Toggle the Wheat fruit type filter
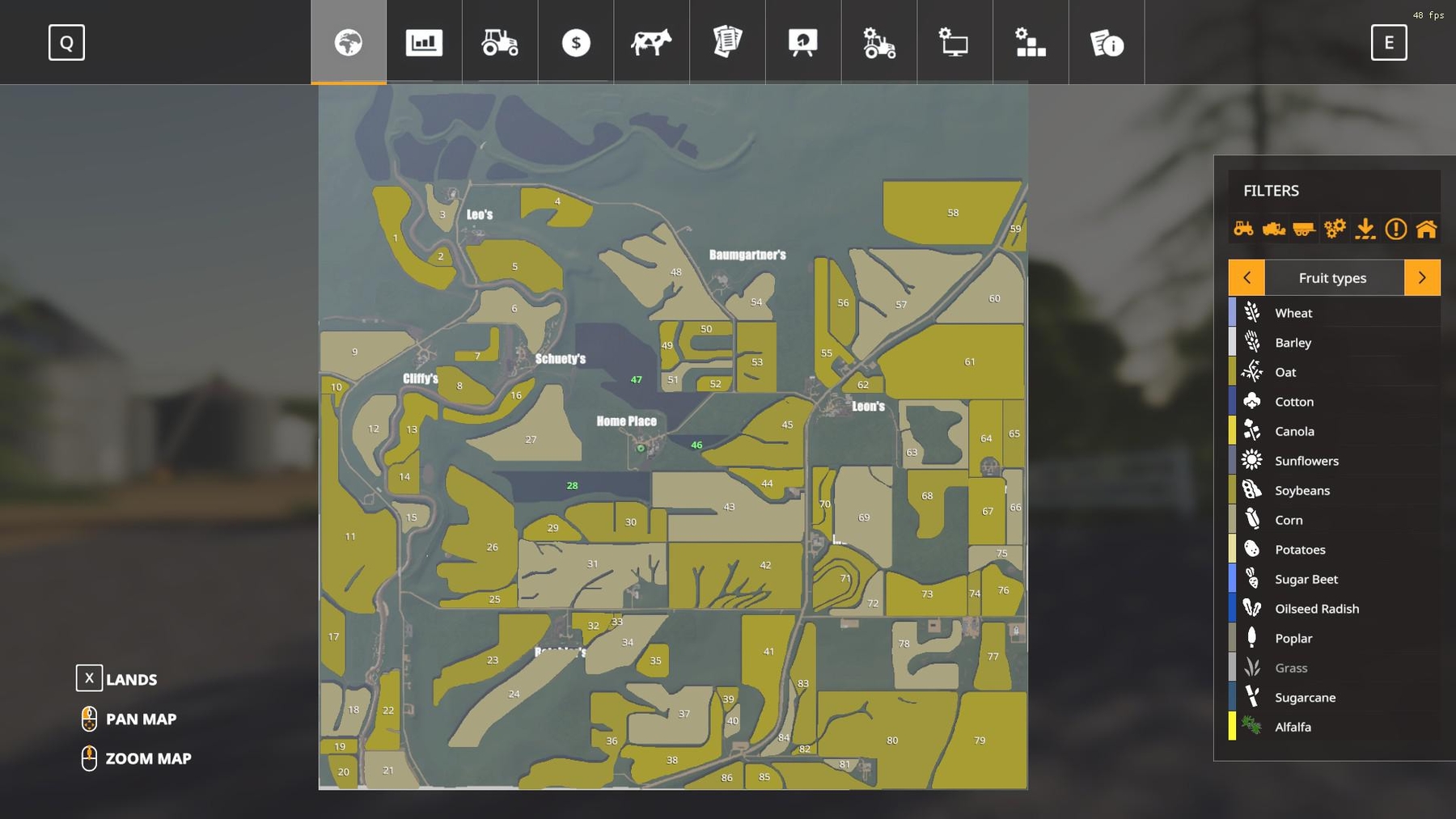The image size is (1456, 819). tap(1293, 313)
